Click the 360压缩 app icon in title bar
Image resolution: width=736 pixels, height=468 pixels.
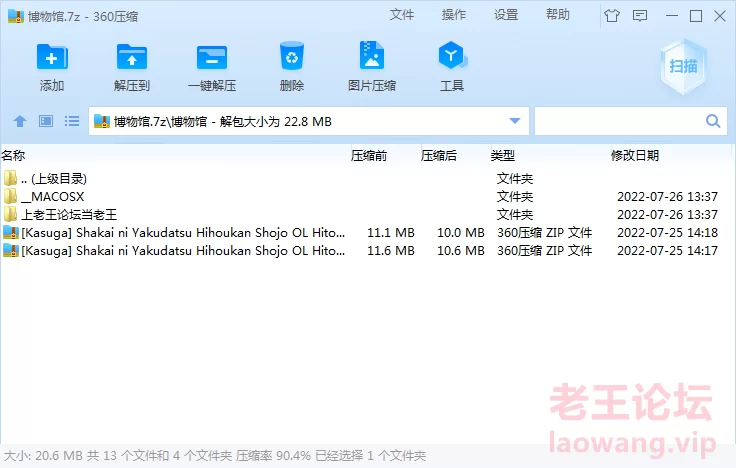[15, 16]
